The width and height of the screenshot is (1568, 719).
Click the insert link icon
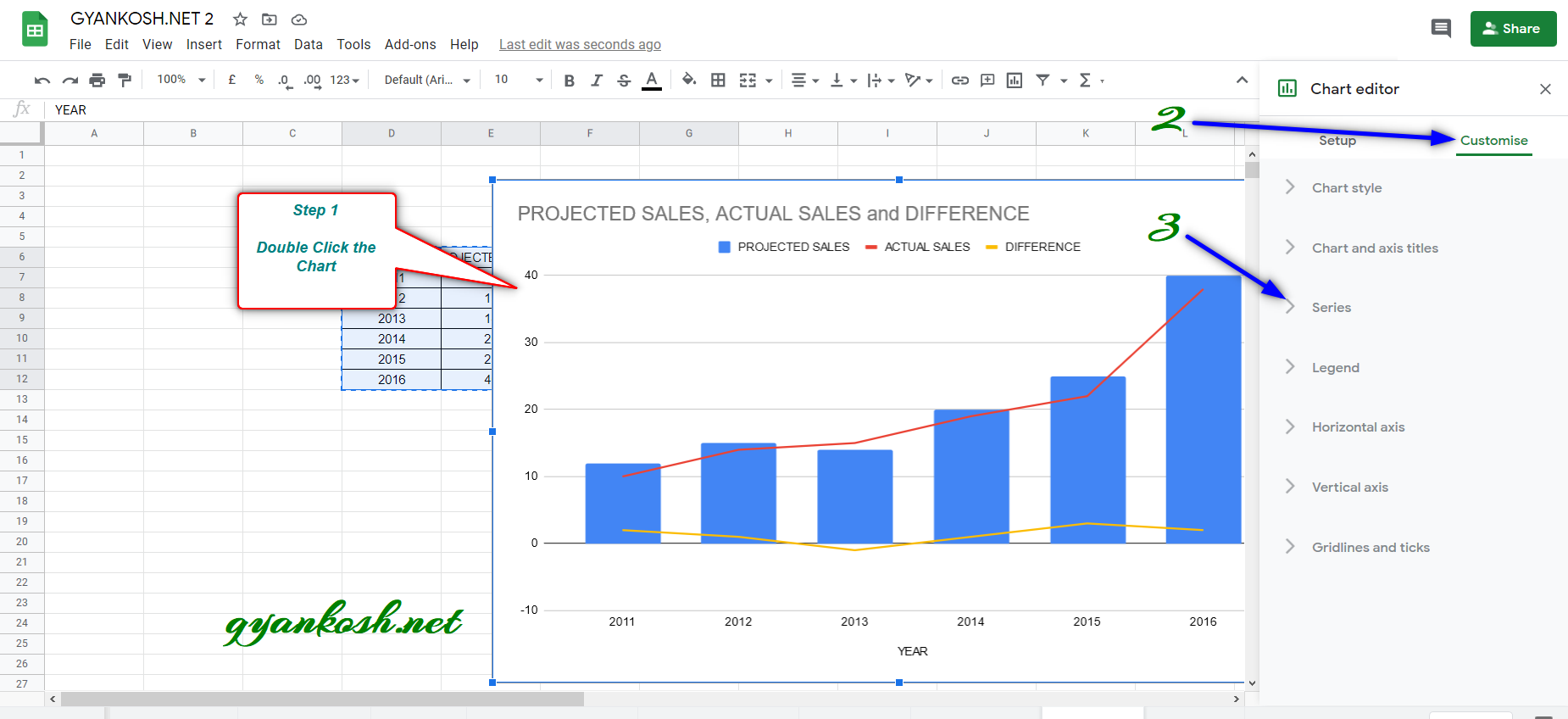coord(959,81)
